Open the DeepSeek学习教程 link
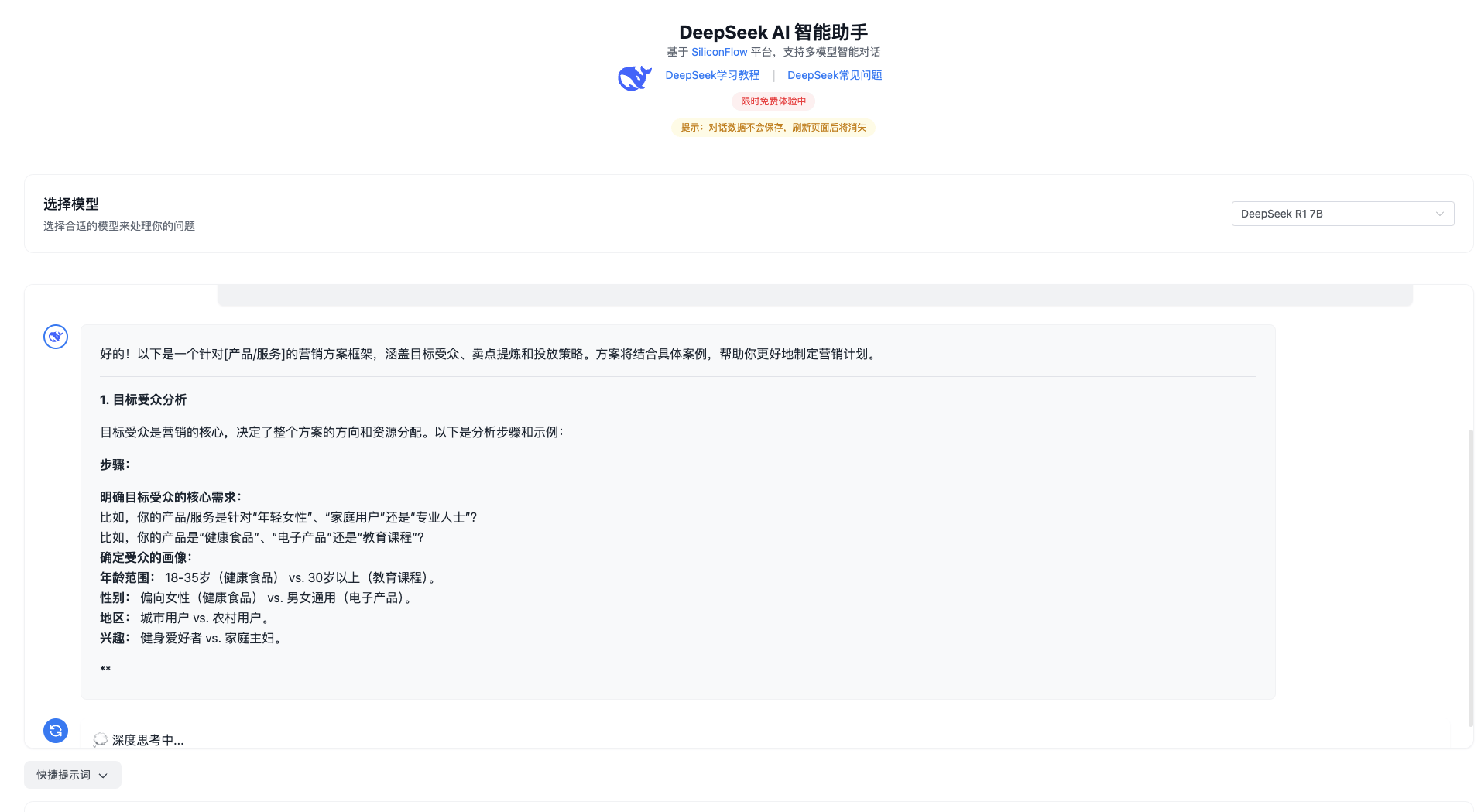Screen dimensions: 1481x812 pos(712,75)
